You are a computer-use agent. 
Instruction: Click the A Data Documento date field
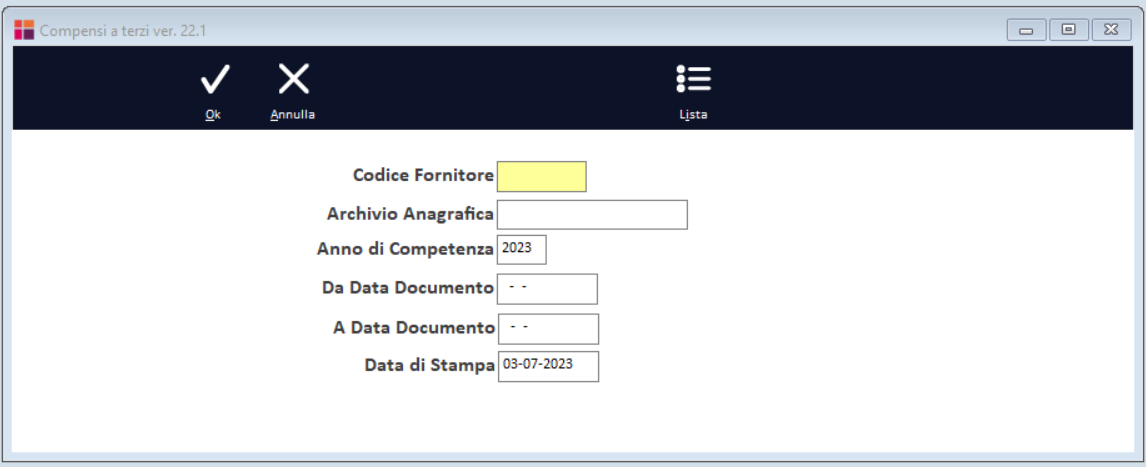coord(548,329)
